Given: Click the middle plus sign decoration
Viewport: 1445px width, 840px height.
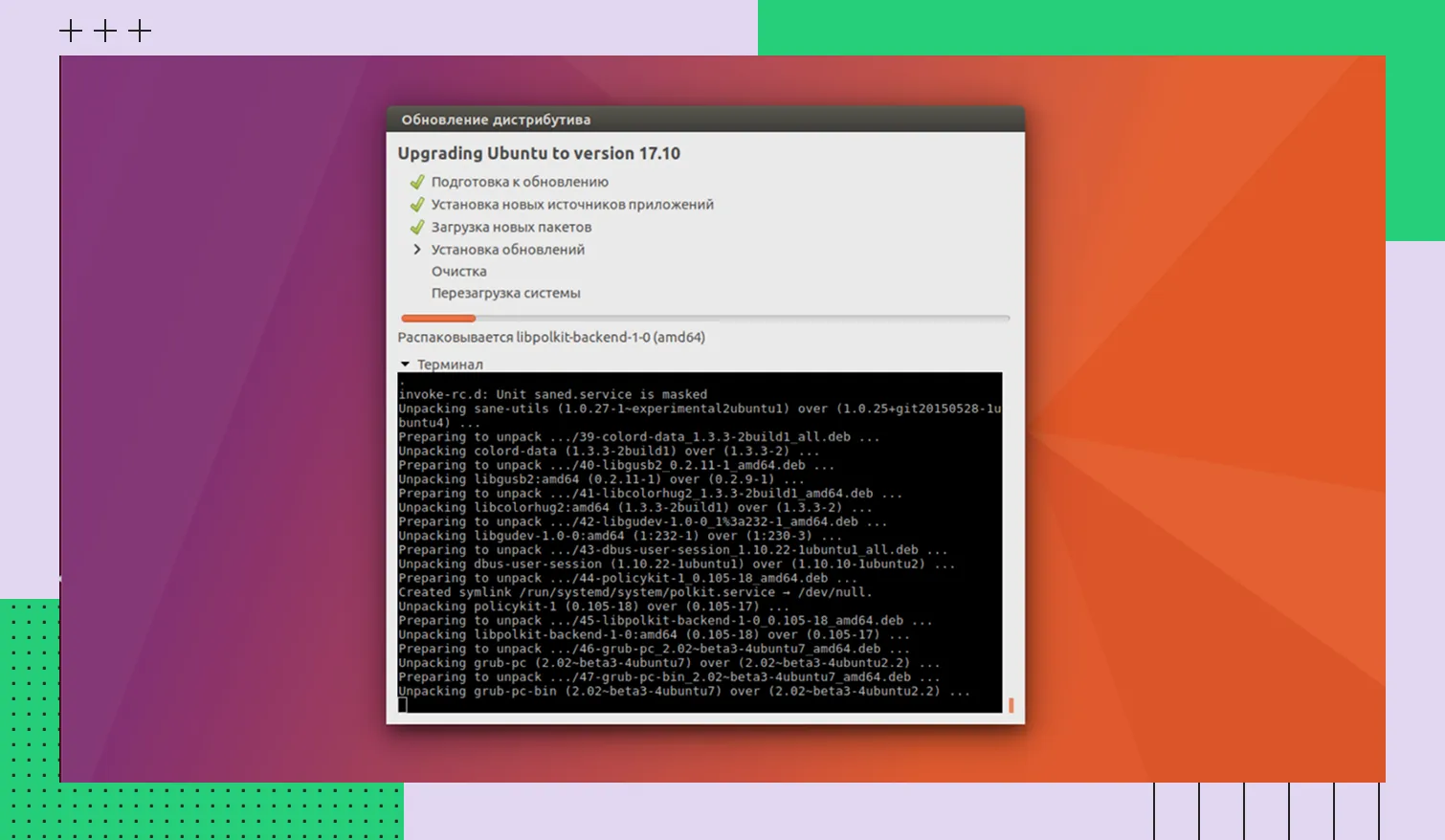Looking at the screenshot, I should point(105,32).
